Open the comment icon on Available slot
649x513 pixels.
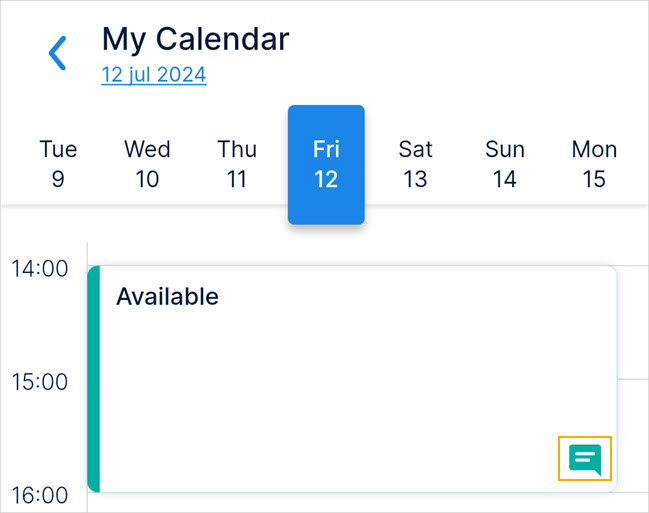(585, 460)
